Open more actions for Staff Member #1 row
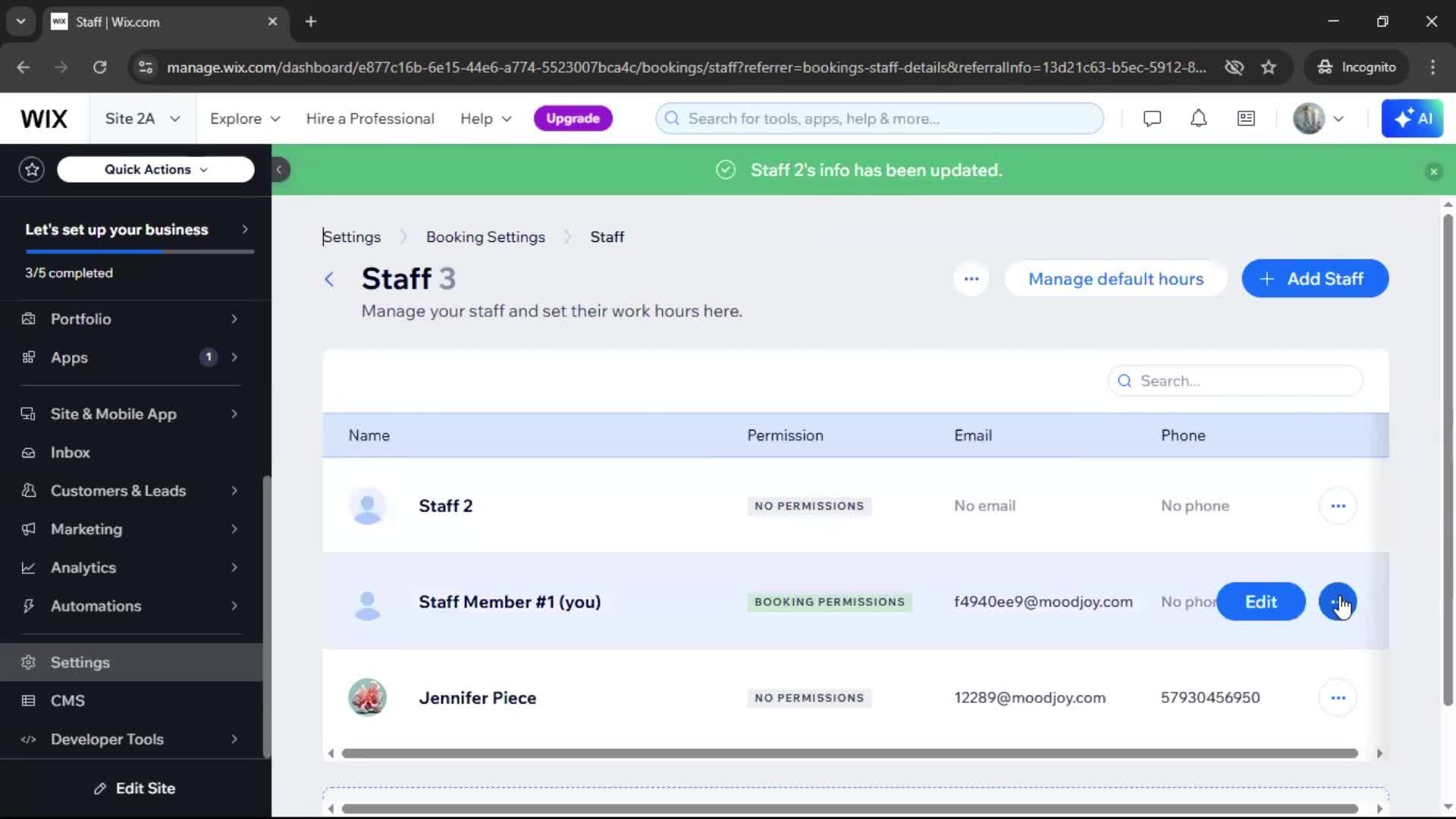This screenshot has width=1456, height=819. tap(1338, 601)
